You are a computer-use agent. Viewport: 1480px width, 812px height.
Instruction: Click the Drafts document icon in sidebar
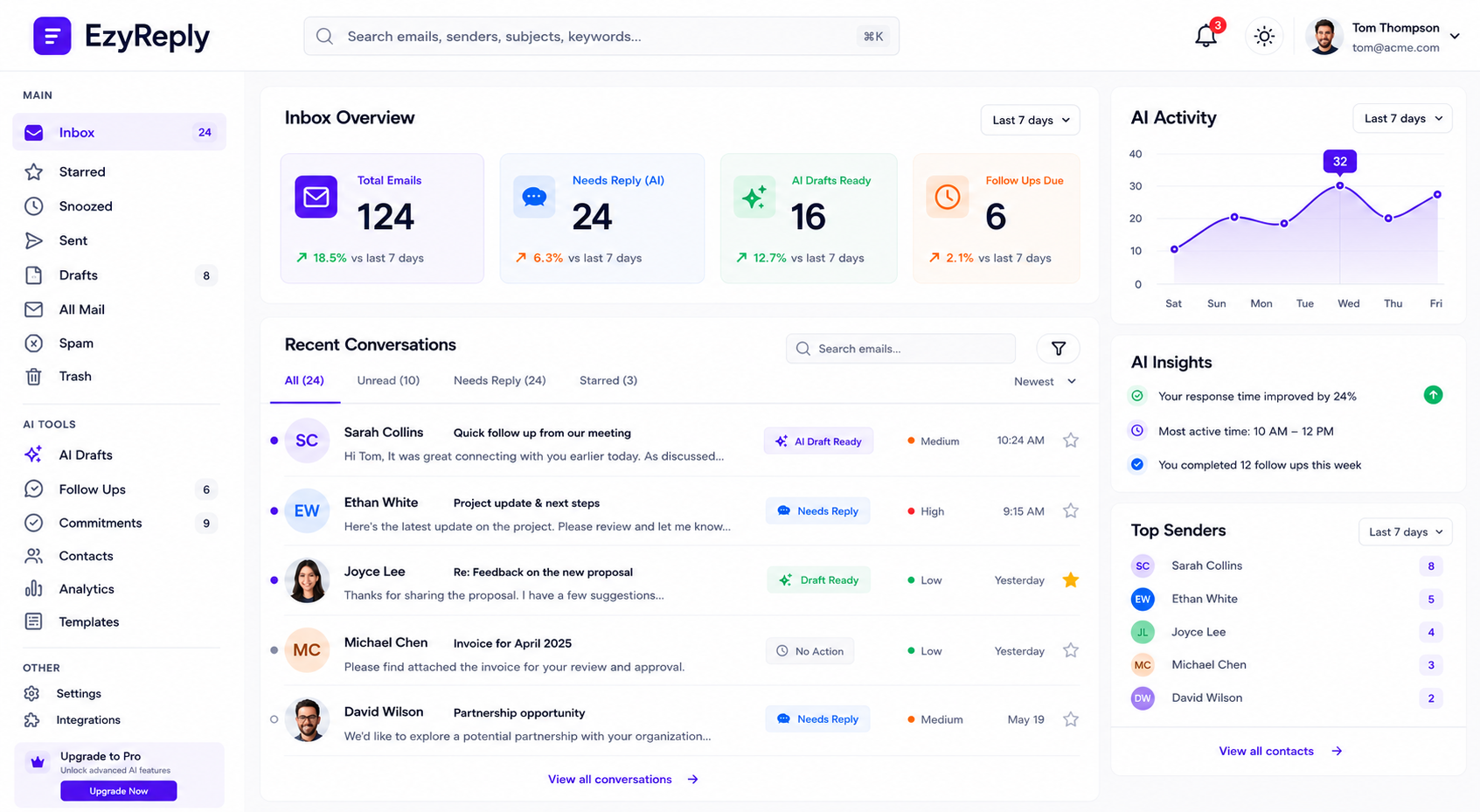33,275
